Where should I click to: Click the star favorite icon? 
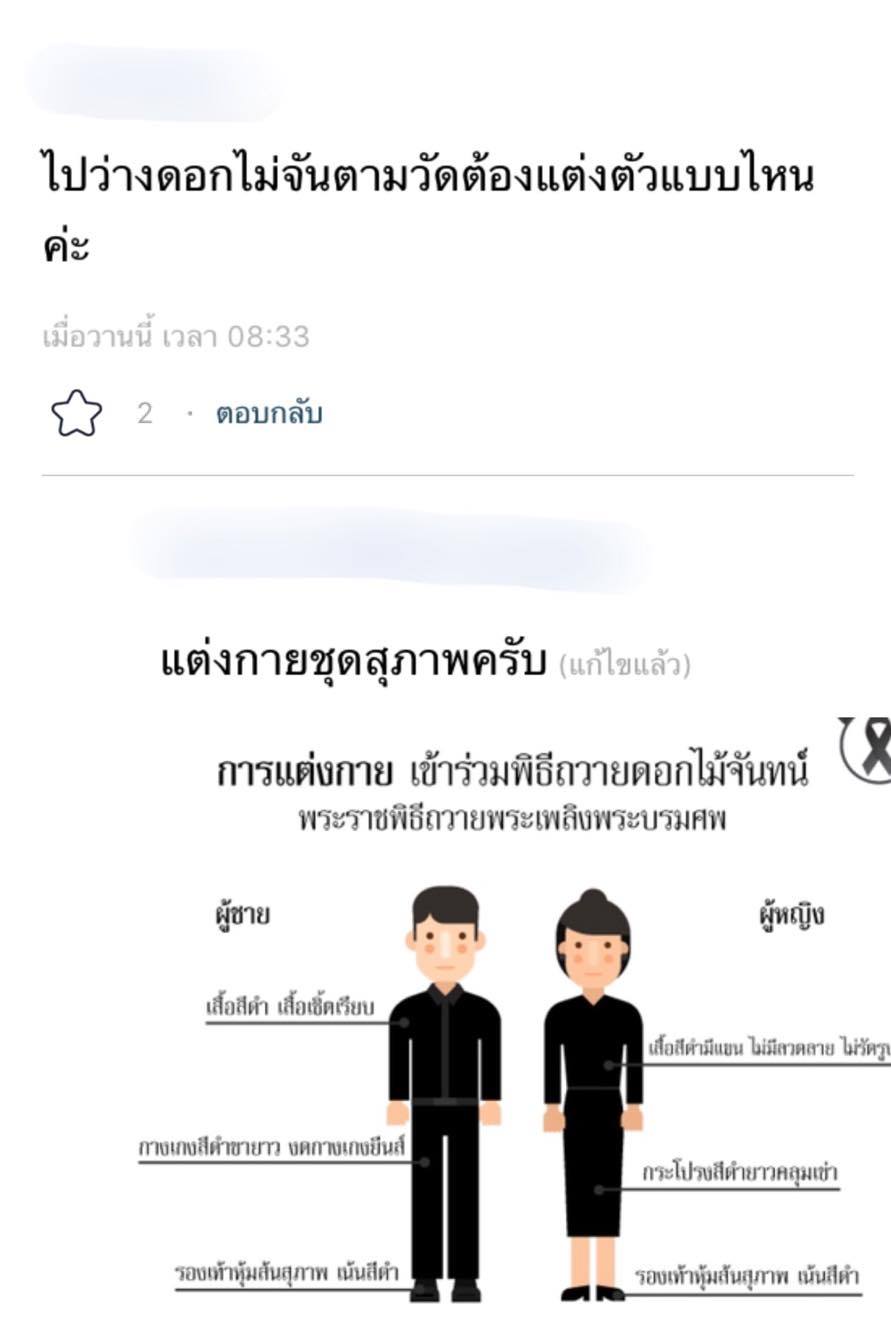(x=76, y=413)
